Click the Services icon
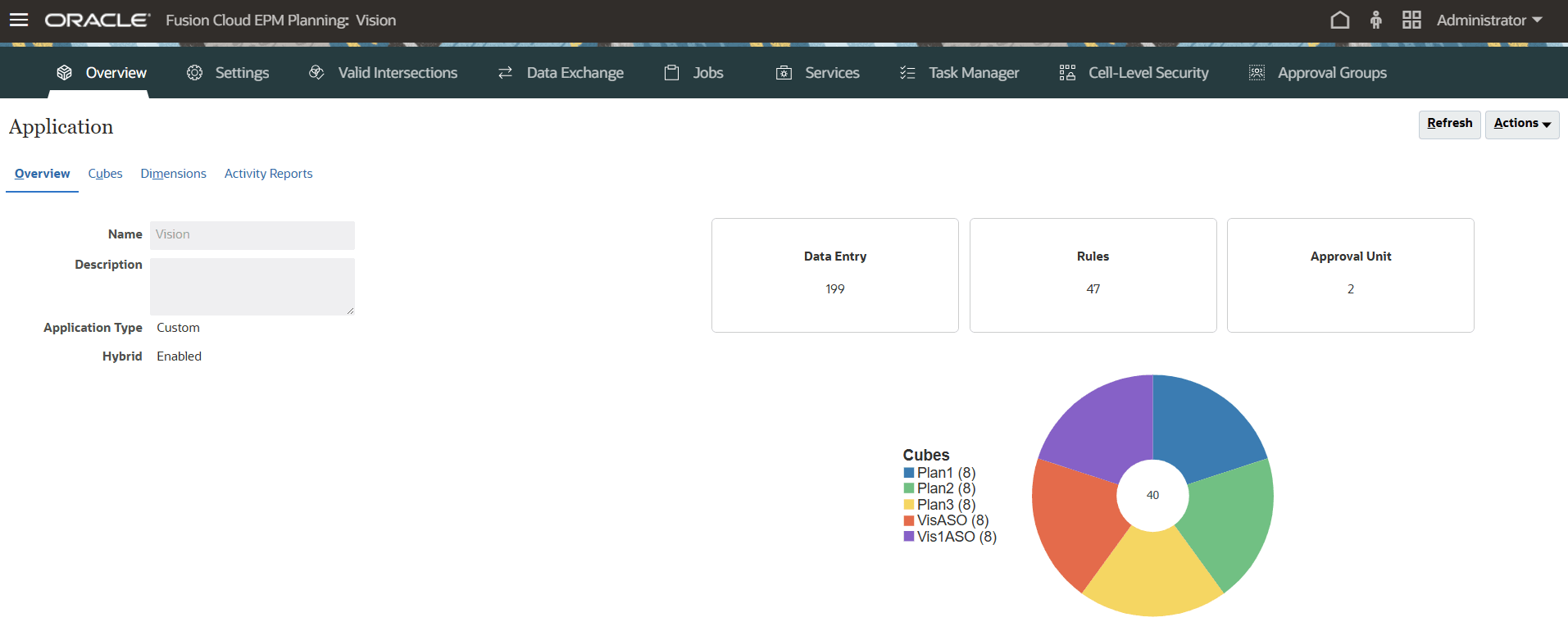Screen dimensions: 1568x640 click(x=784, y=73)
